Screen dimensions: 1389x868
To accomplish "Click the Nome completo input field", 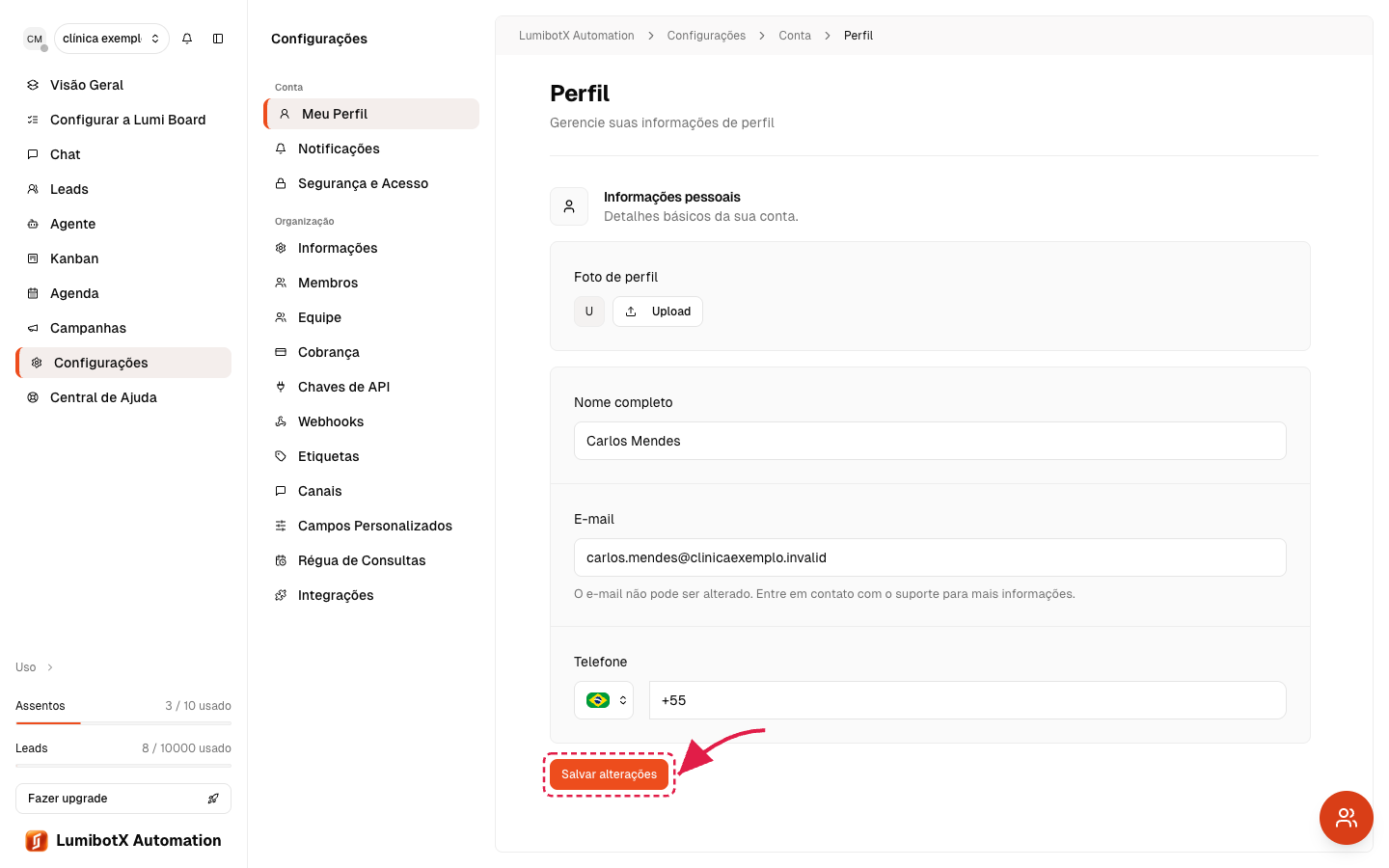I will click(x=930, y=441).
